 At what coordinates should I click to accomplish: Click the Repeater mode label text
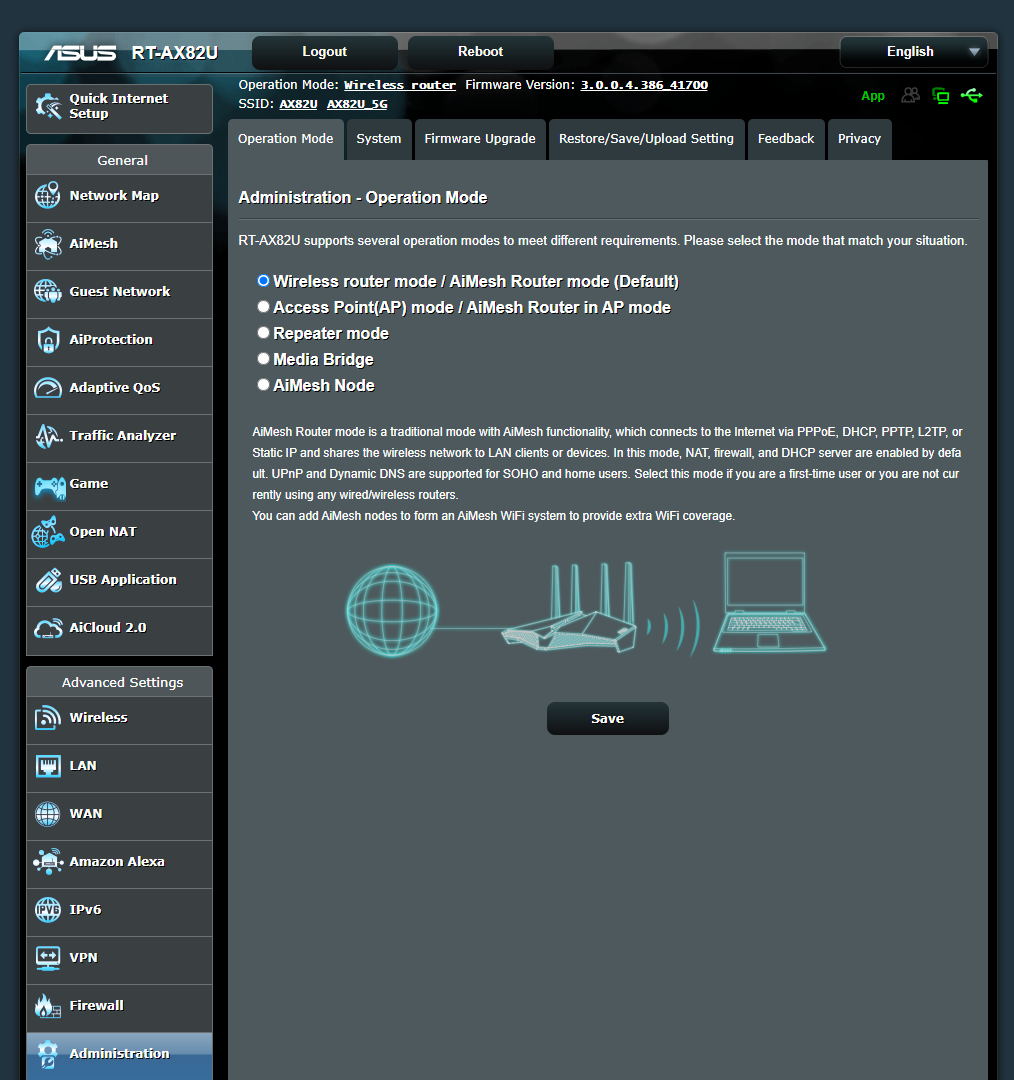[331, 333]
